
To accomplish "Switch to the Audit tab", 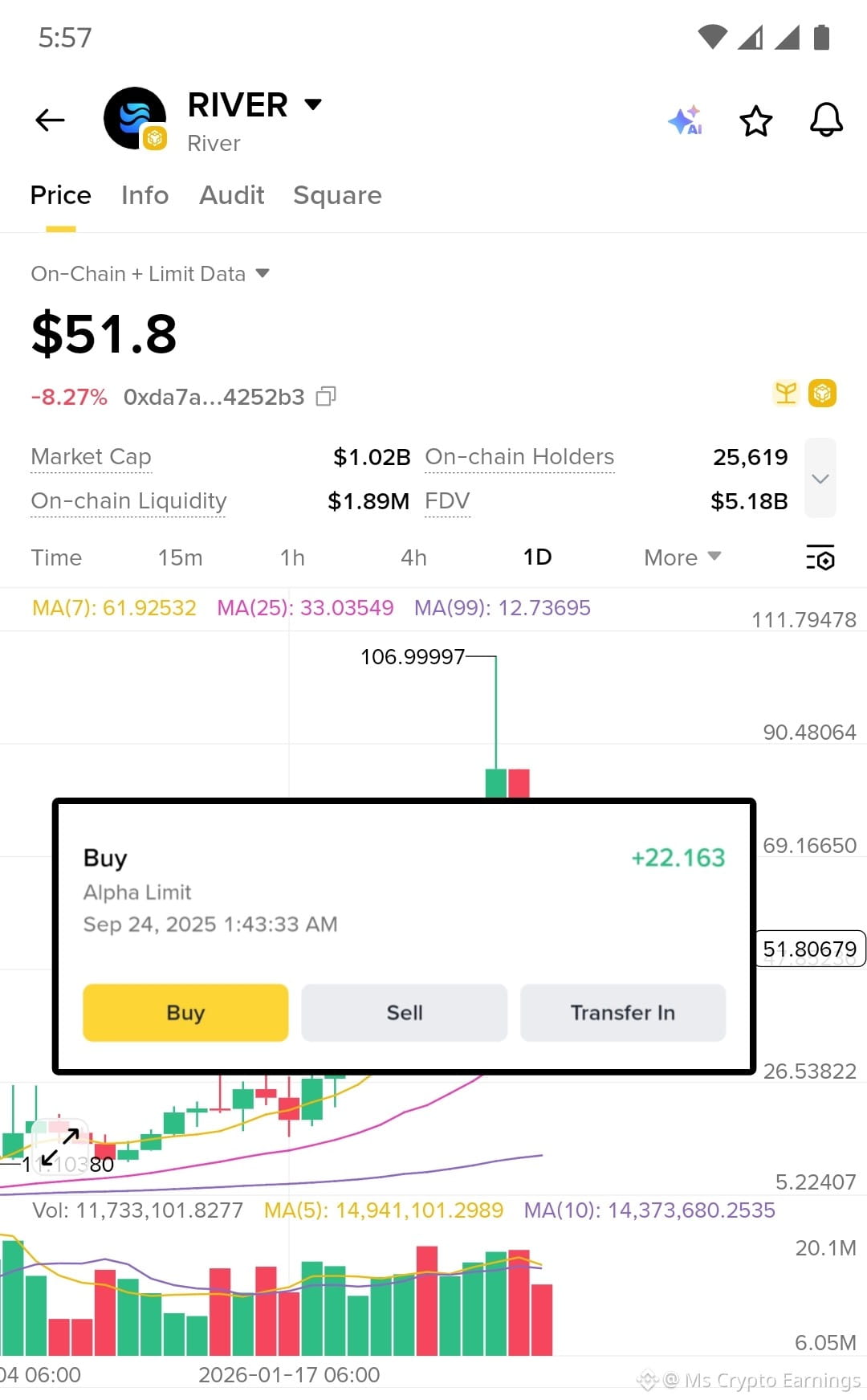I will (232, 195).
